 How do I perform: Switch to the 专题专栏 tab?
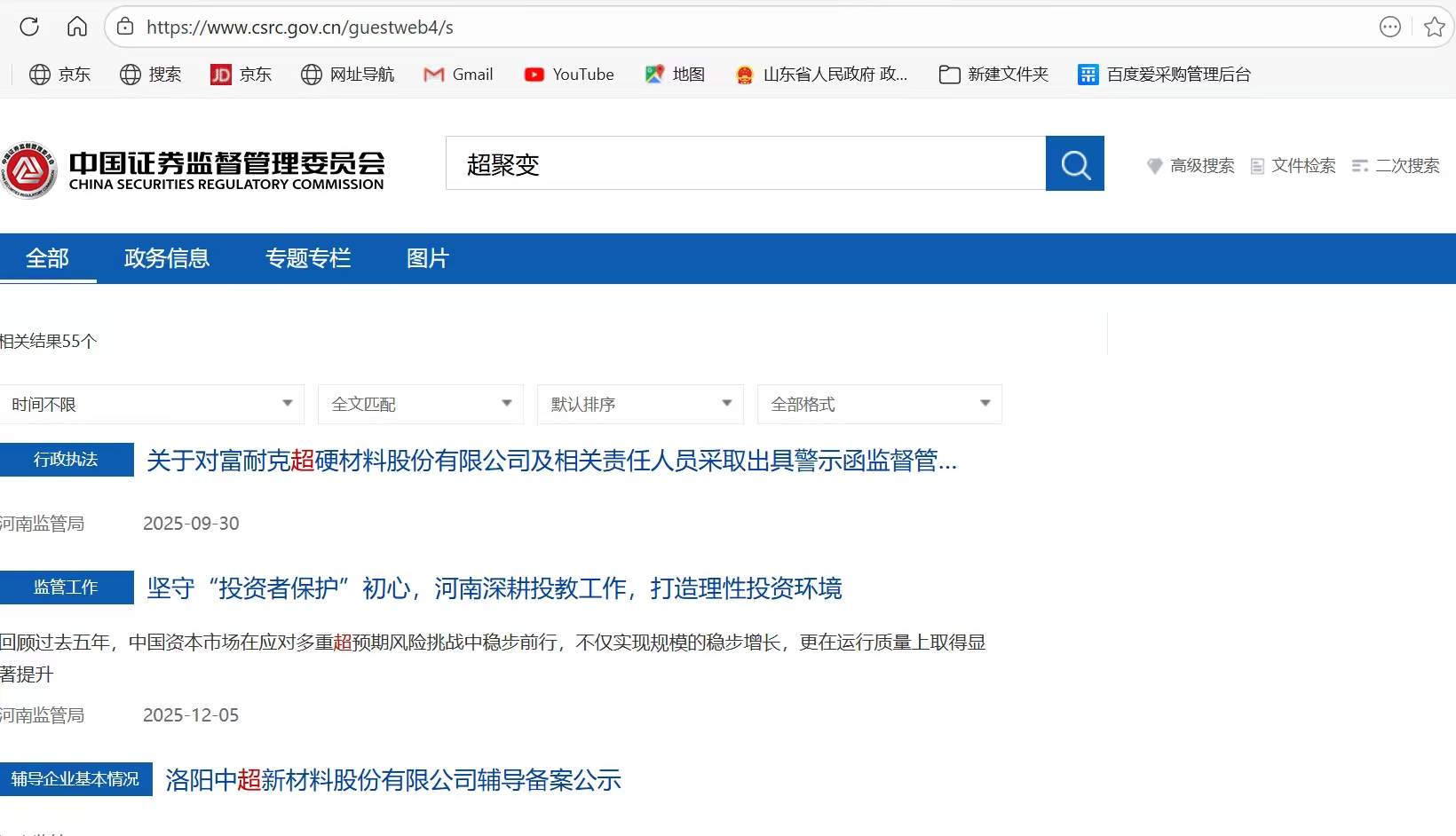[308, 258]
